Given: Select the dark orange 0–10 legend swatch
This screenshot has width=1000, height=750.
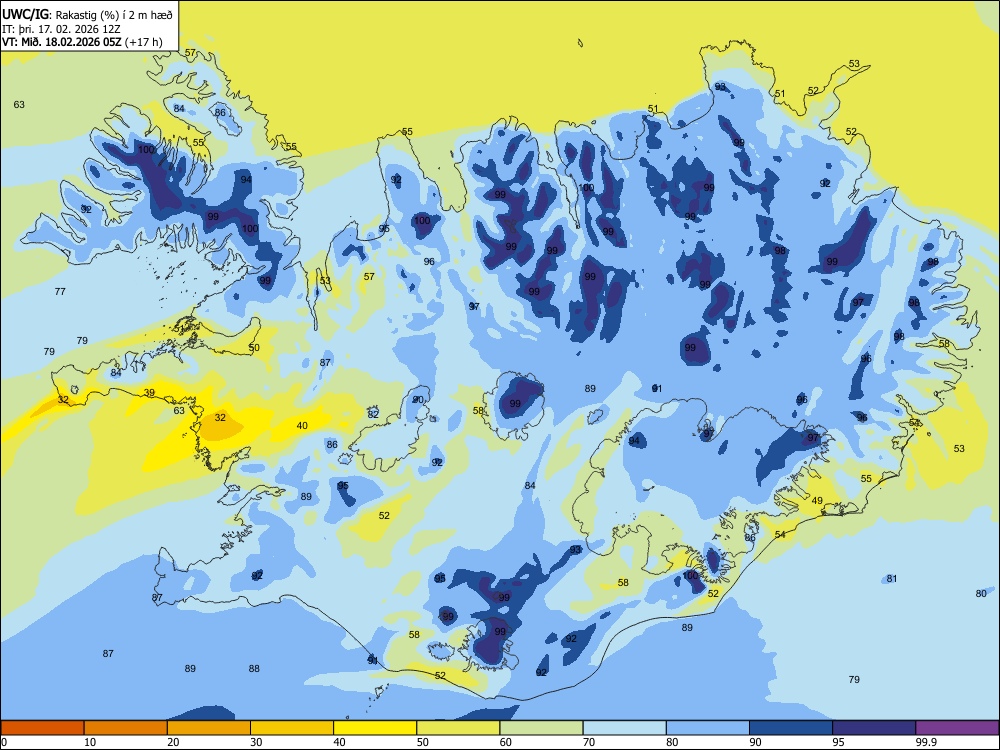Looking at the screenshot, I should (x=42, y=728).
